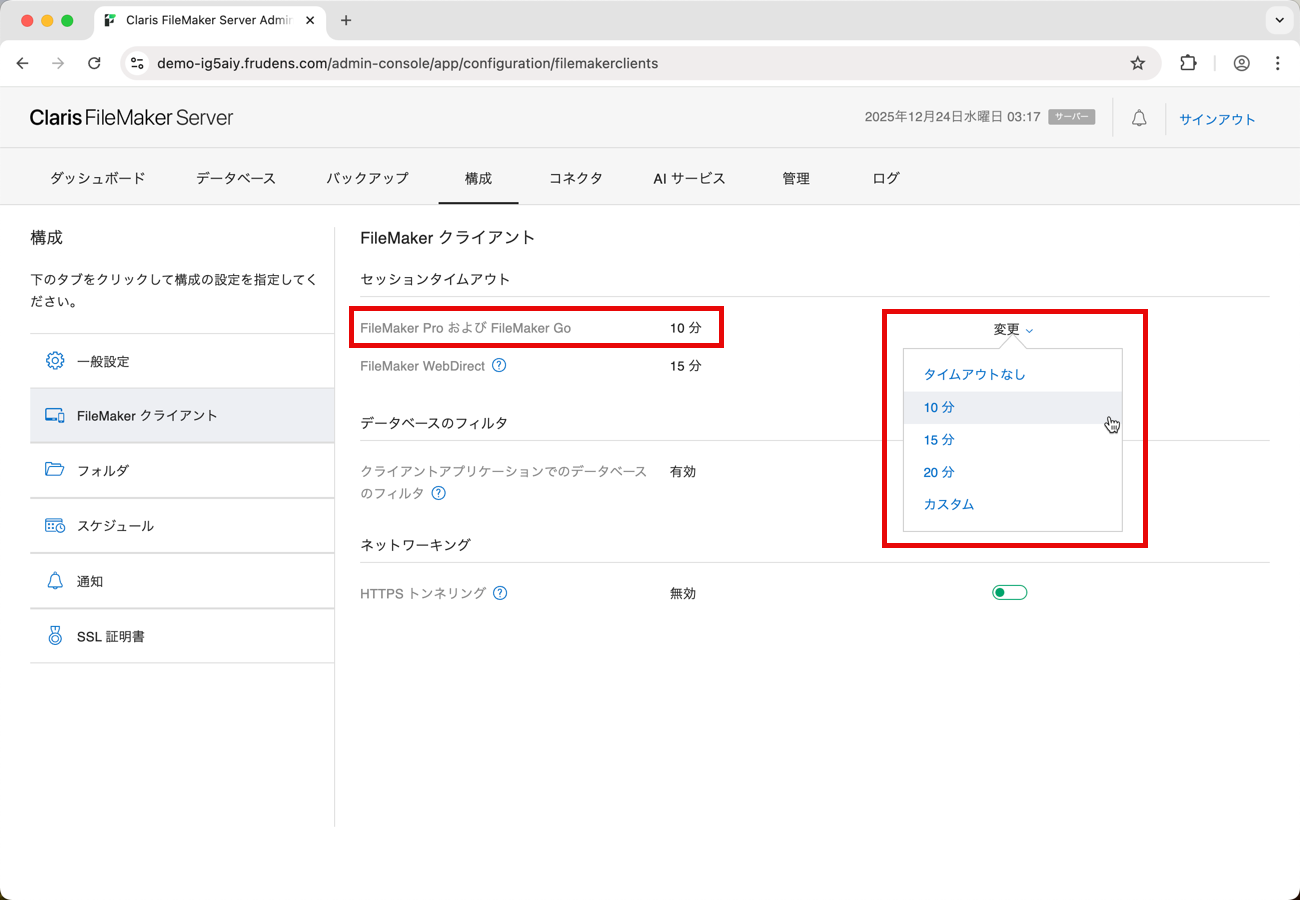Screen dimensions: 1300x900
Task: Switch to the データベース tab
Action: click(x=236, y=178)
